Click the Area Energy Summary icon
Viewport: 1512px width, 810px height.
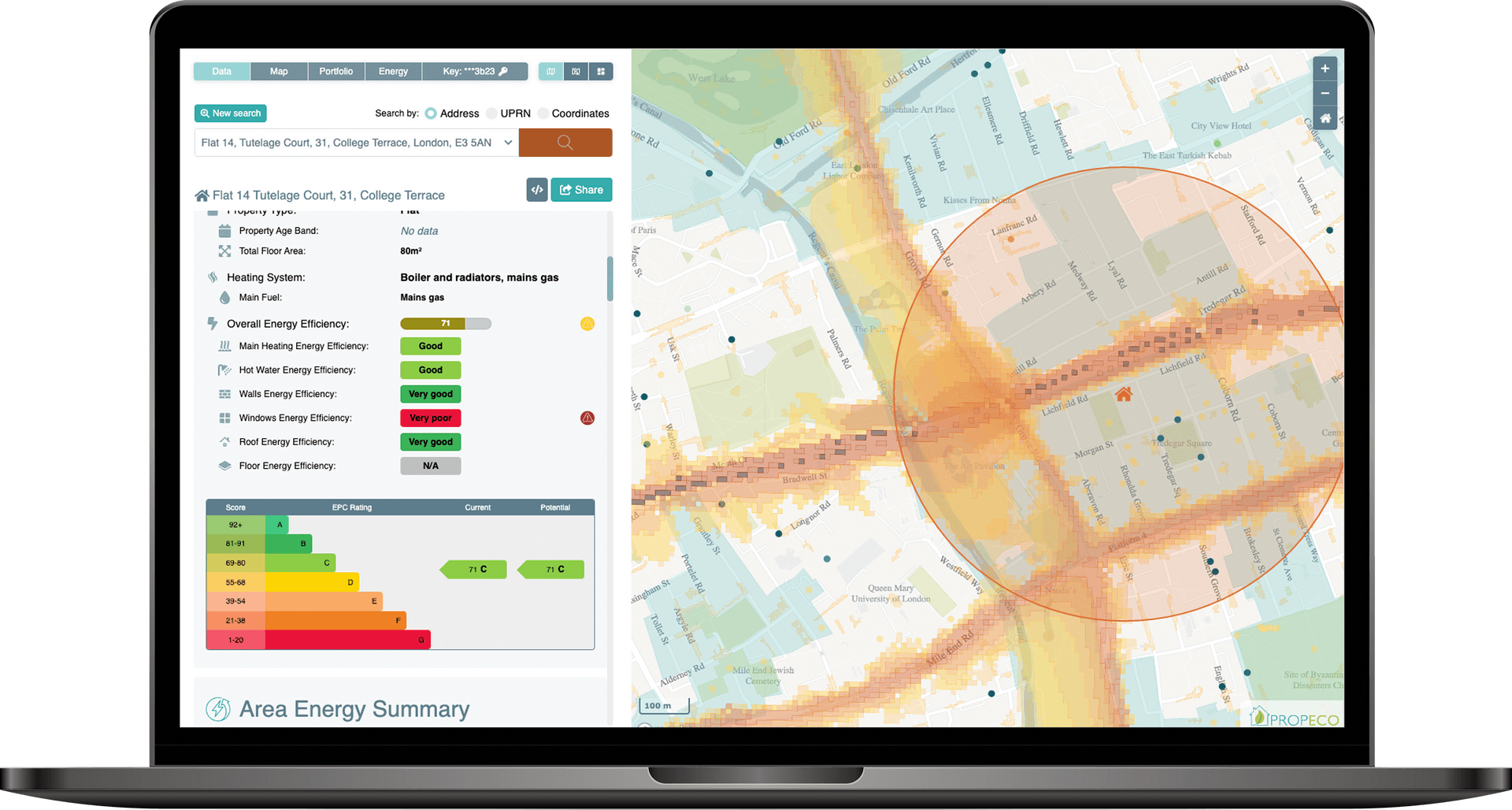point(218,709)
